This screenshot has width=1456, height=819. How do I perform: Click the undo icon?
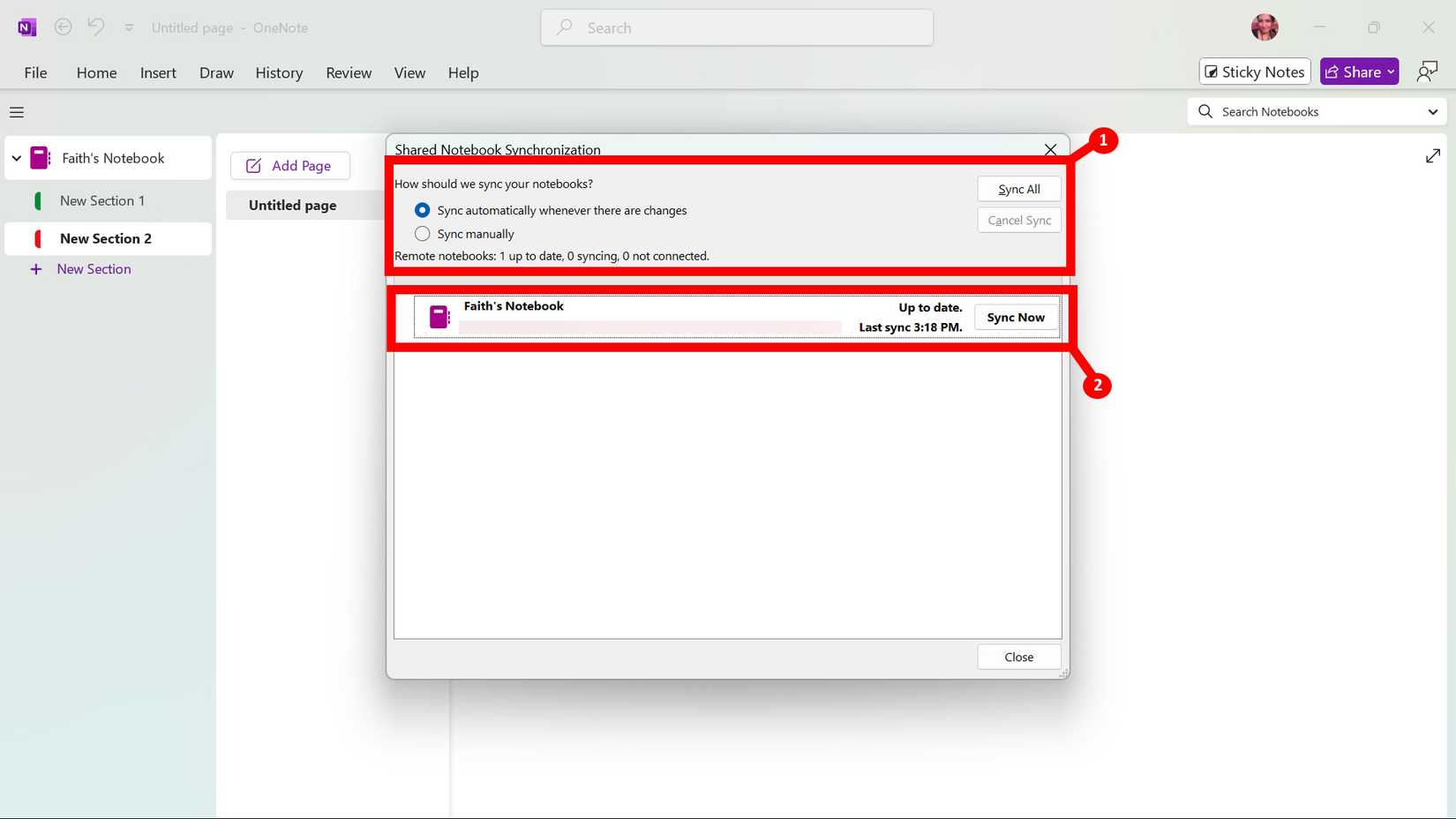click(95, 26)
